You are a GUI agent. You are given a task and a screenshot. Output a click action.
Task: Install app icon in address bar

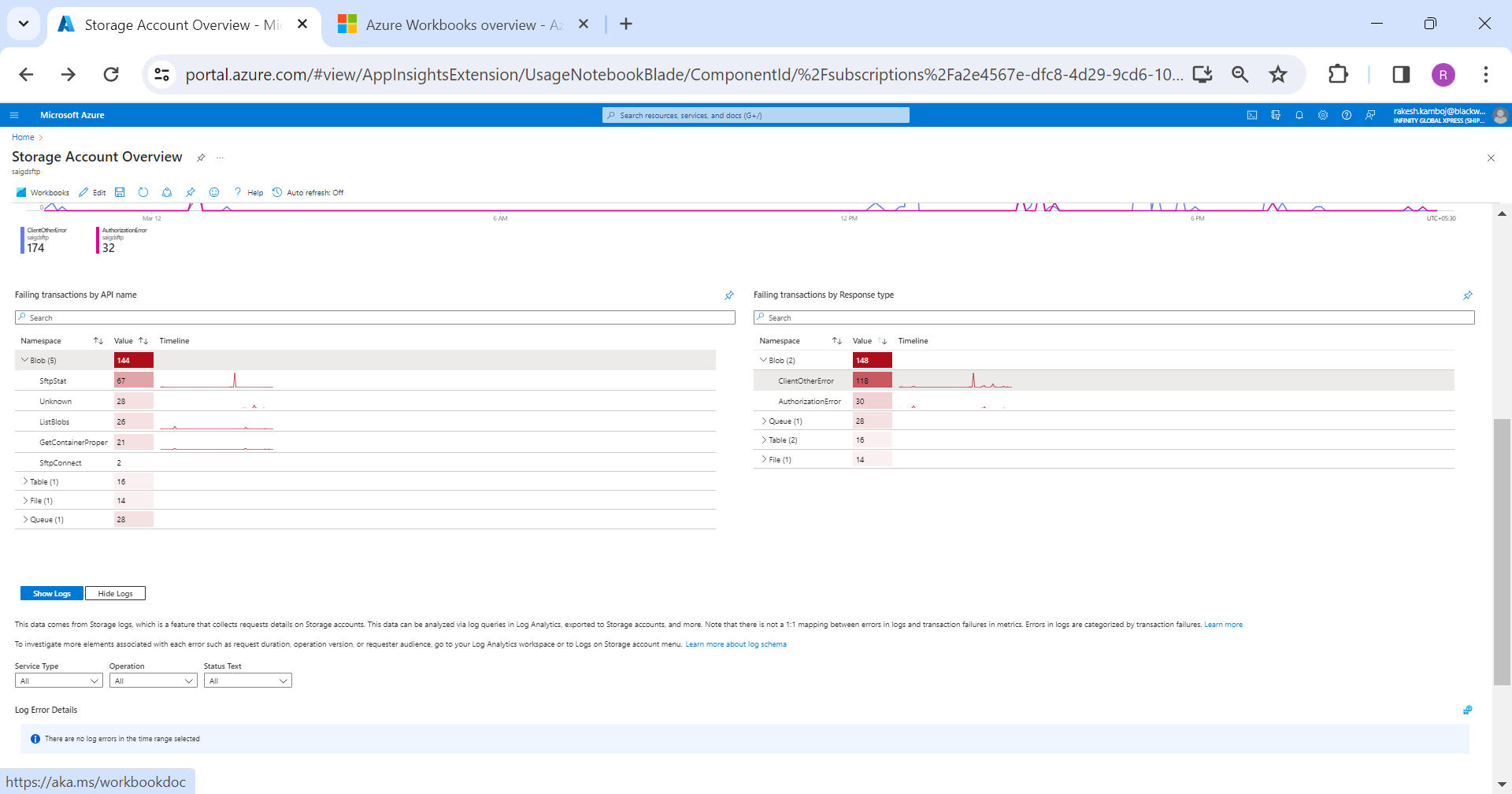pos(1203,74)
